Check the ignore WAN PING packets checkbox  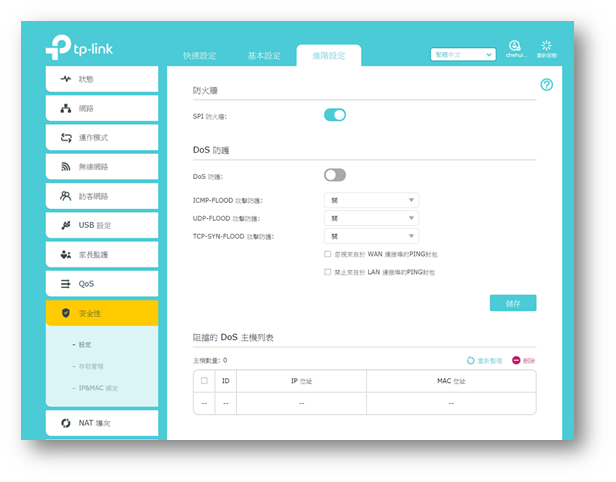click(328, 254)
